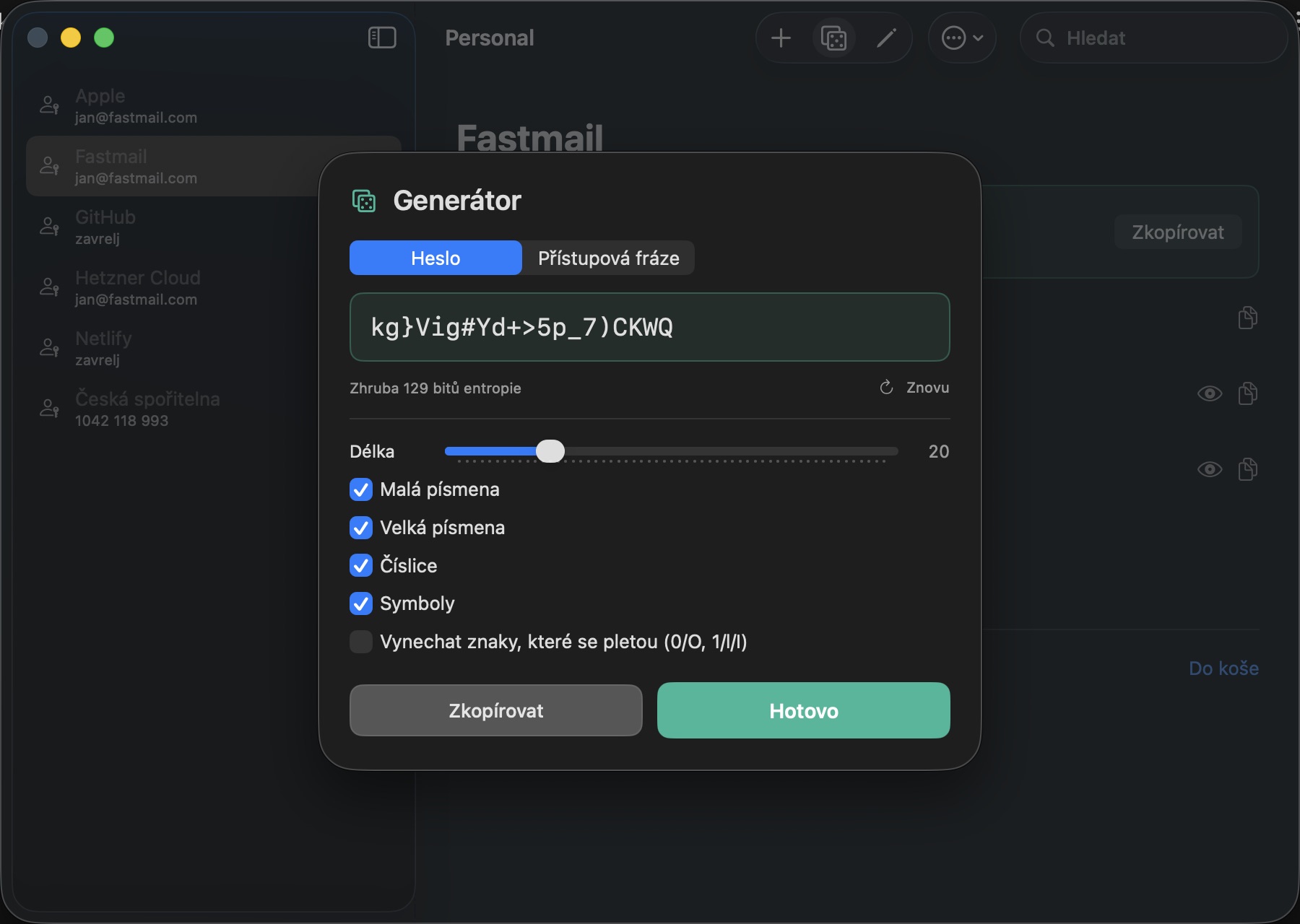
Task: Click the Délka slider handle
Action: point(550,451)
